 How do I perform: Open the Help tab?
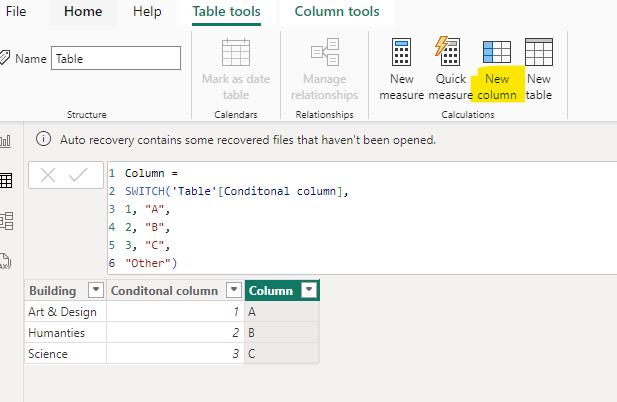coord(147,11)
